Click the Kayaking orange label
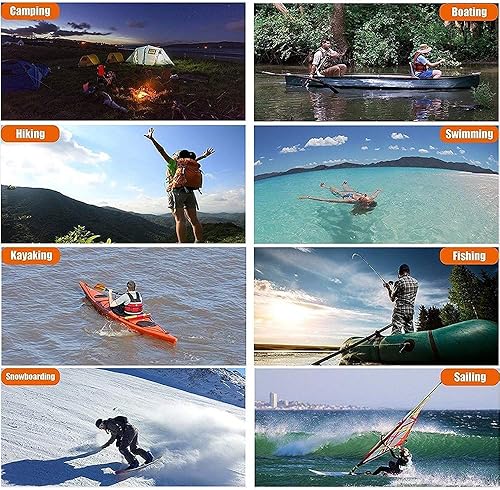This screenshot has width=500, height=490. (x=31, y=256)
